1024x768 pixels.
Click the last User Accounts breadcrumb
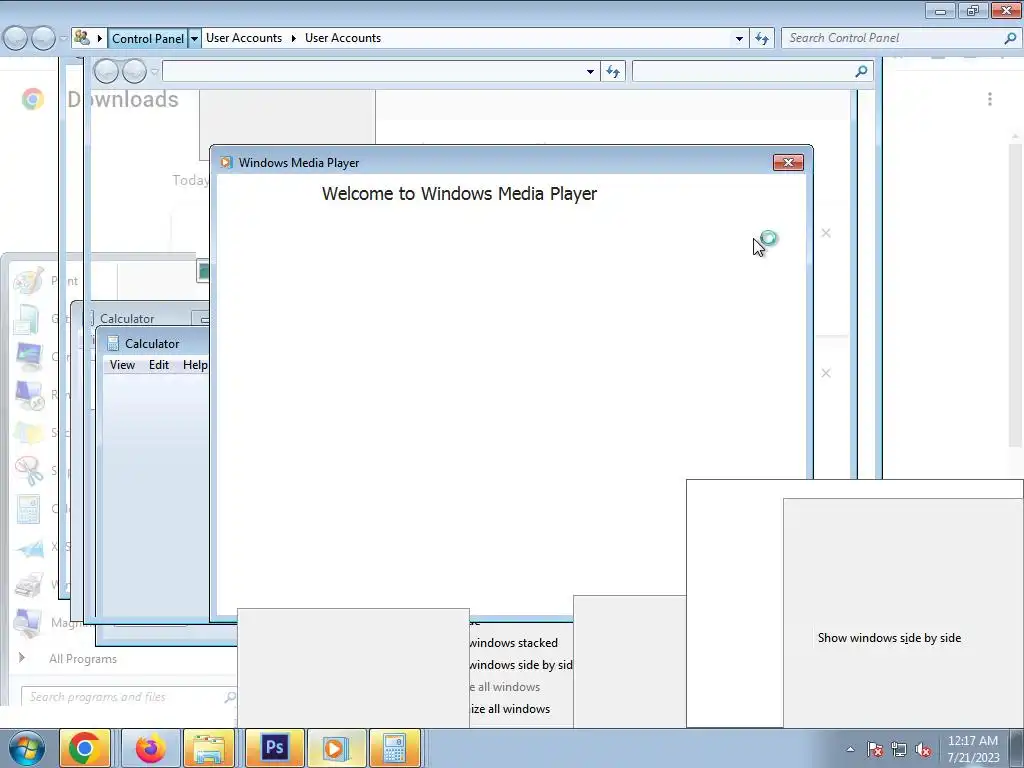(343, 38)
